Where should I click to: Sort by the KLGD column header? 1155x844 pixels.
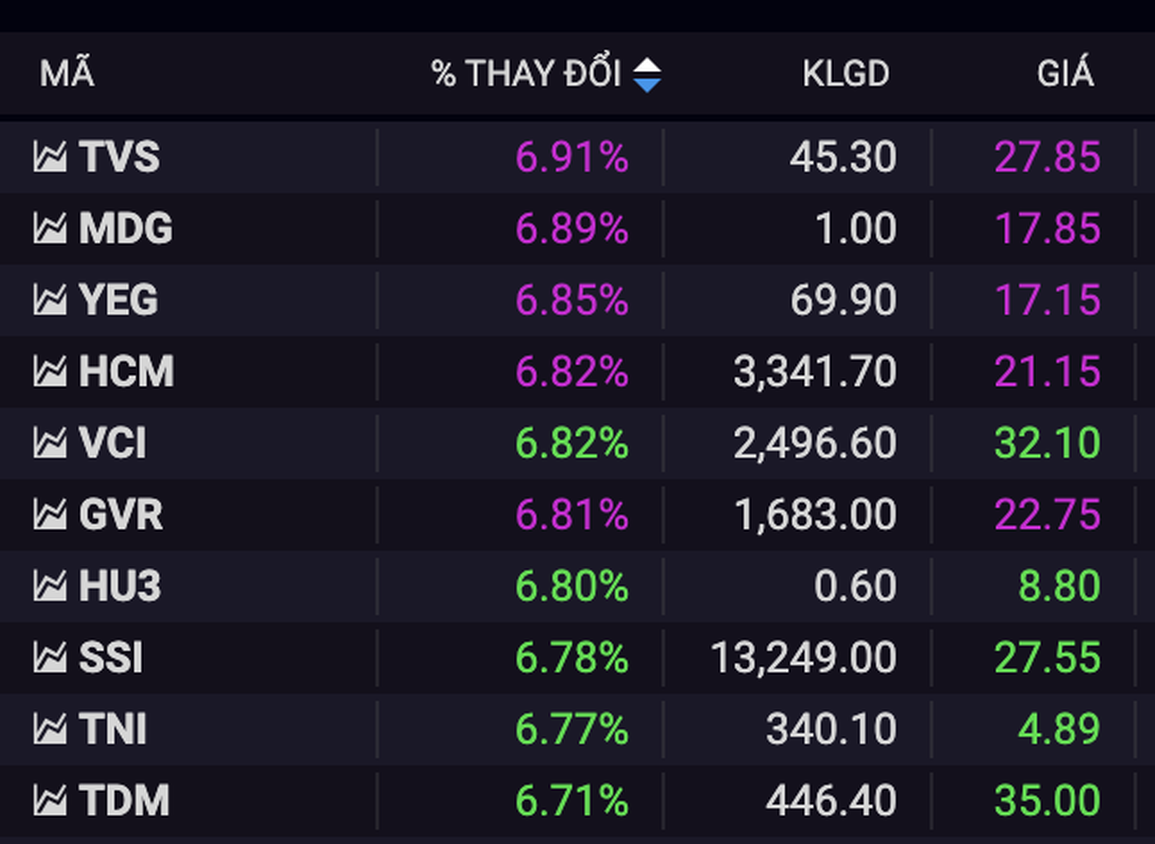click(x=845, y=74)
